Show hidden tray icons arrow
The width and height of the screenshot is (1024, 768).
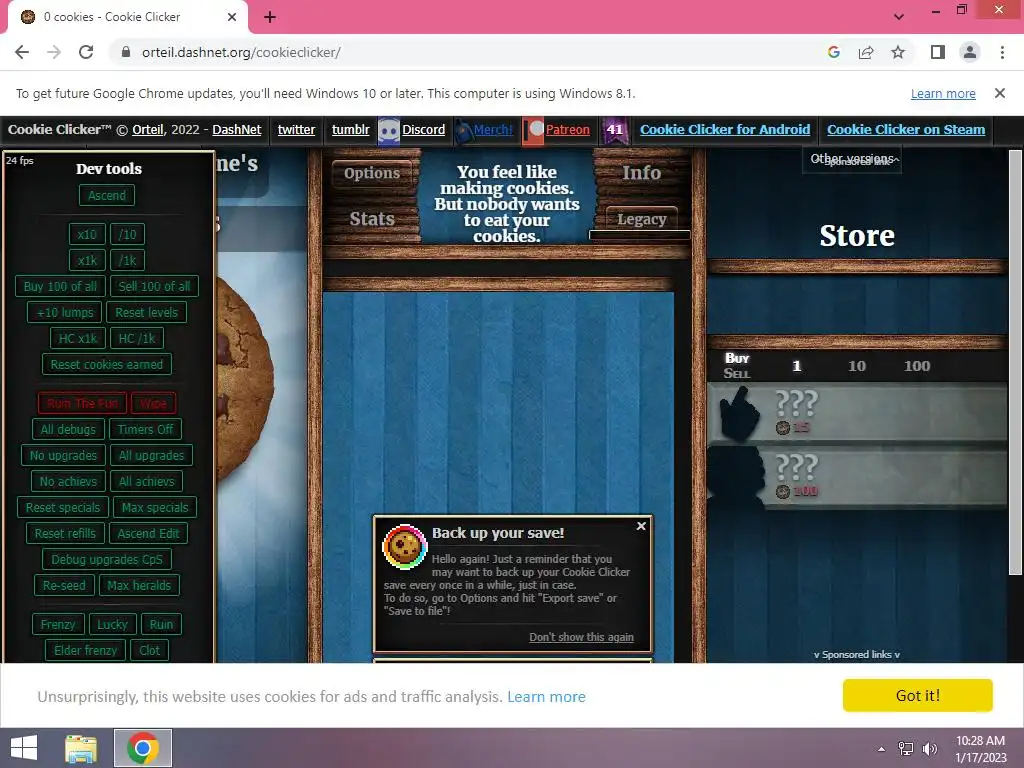881,749
